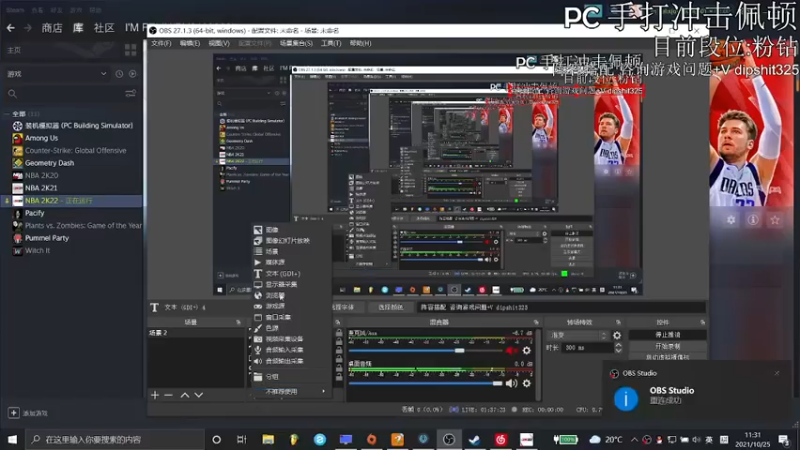Choose 显示器采集 from source menu
800x450 pixels.
coord(291,284)
